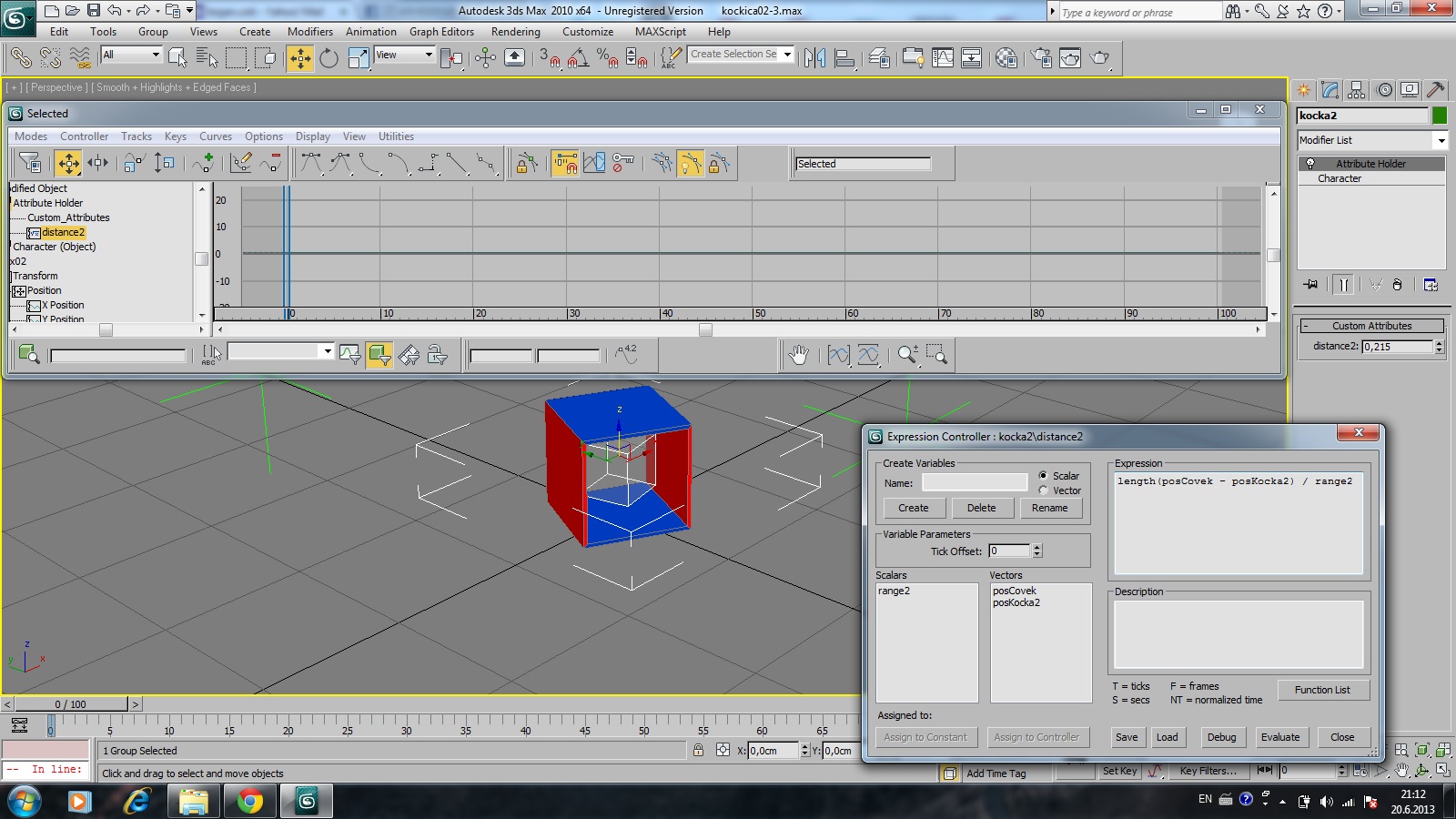The width and height of the screenshot is (1456, 819).
Task: Expand the Position track in tree
Action: (x=18, y=291)
